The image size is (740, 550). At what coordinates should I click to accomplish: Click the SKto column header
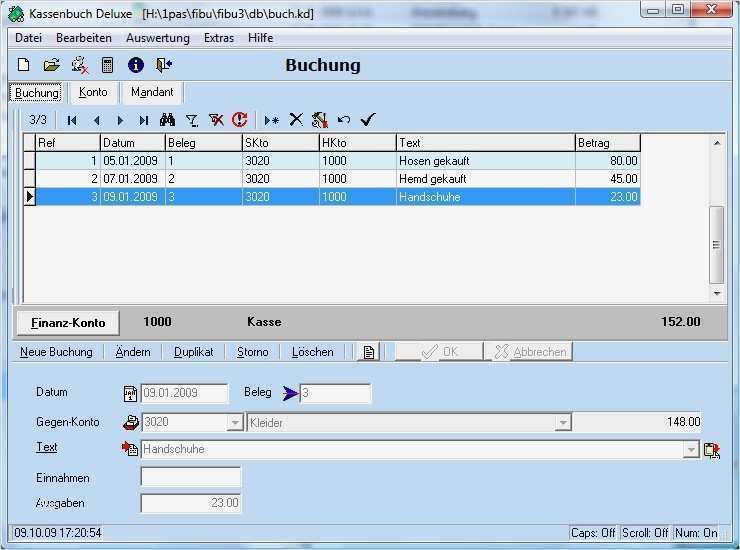coord(280,143)
